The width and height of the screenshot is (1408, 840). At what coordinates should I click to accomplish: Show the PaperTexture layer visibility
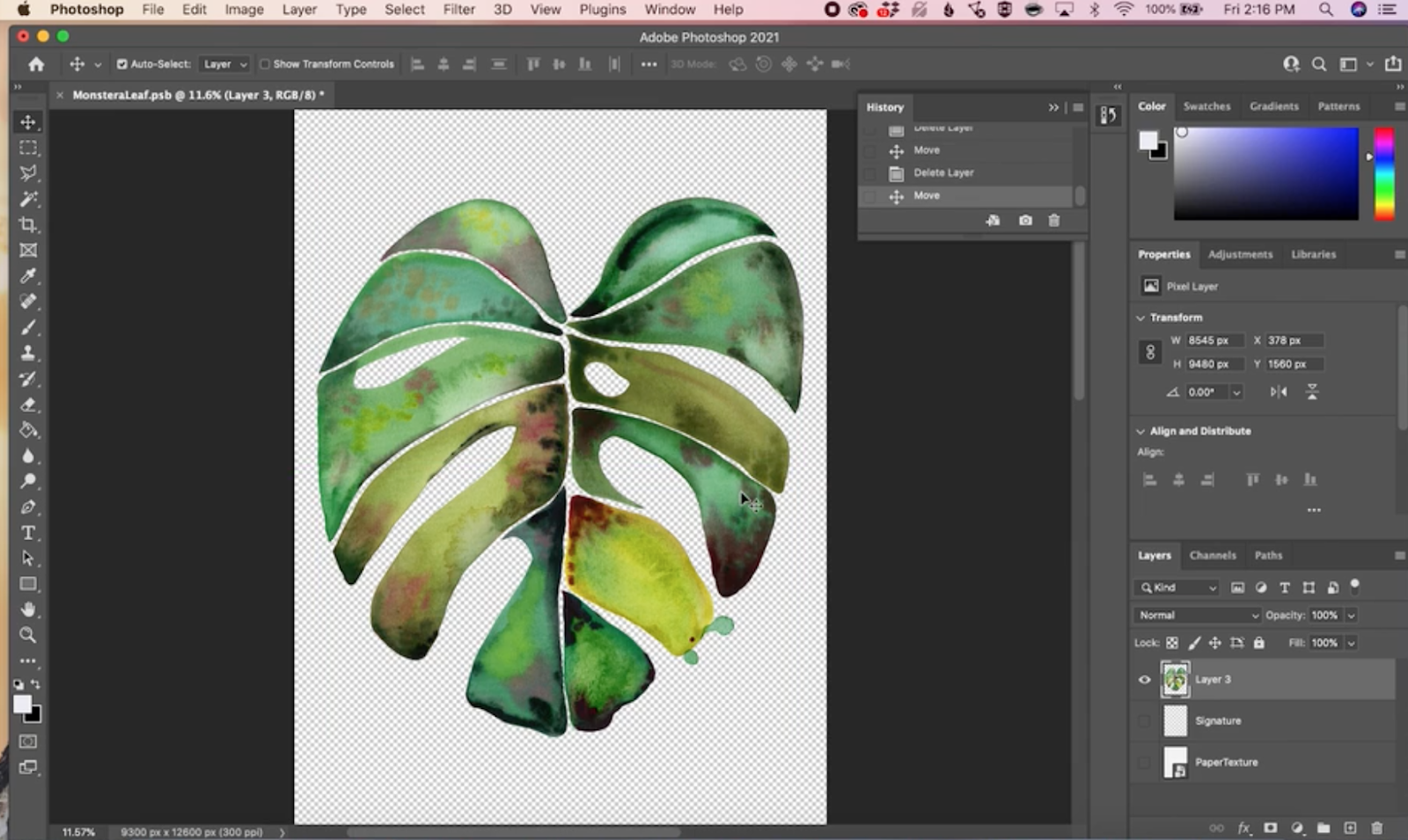[x=1144, y=762]
